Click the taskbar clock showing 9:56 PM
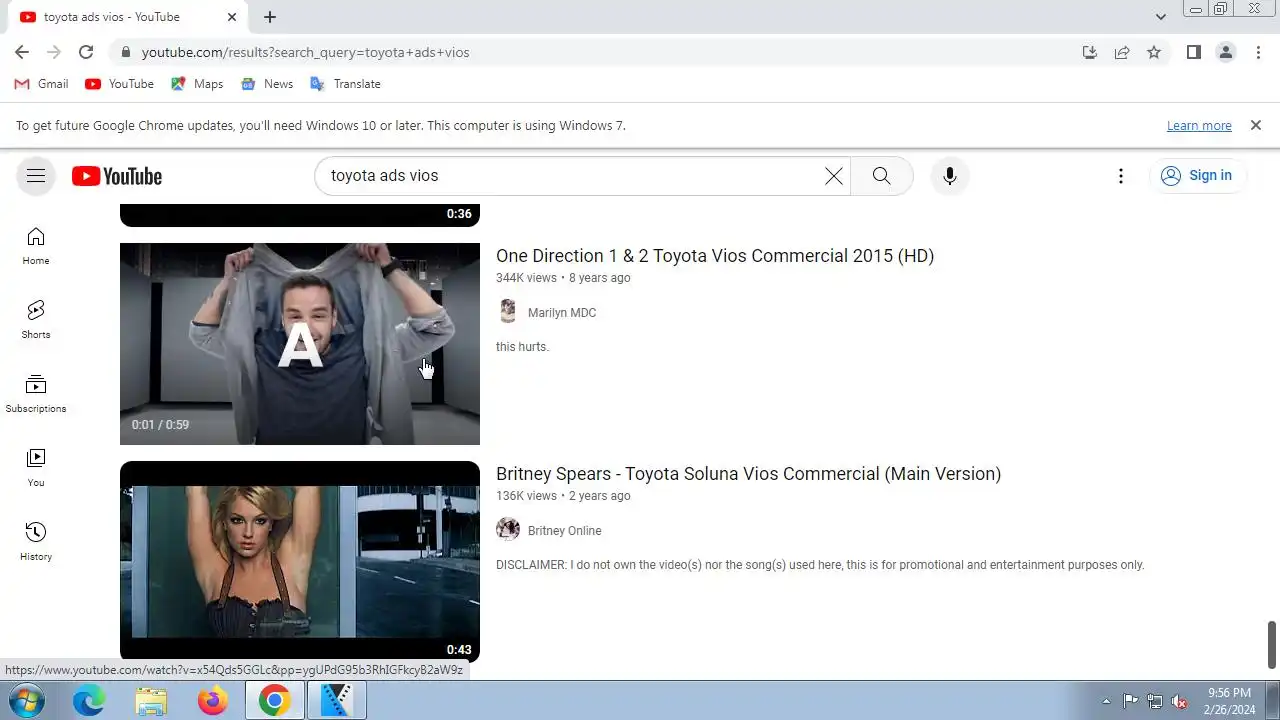The width and height of the screenshot is (1280, 720). 1230,701
